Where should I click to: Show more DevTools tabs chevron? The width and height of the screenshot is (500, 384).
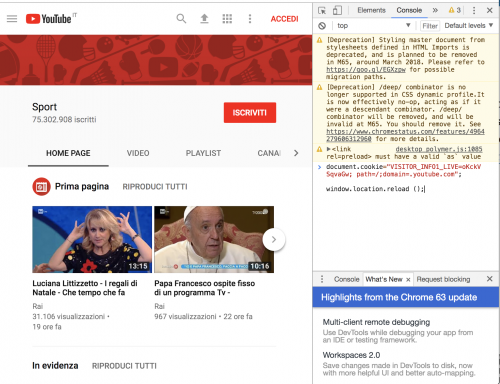[x=435, y=10]
